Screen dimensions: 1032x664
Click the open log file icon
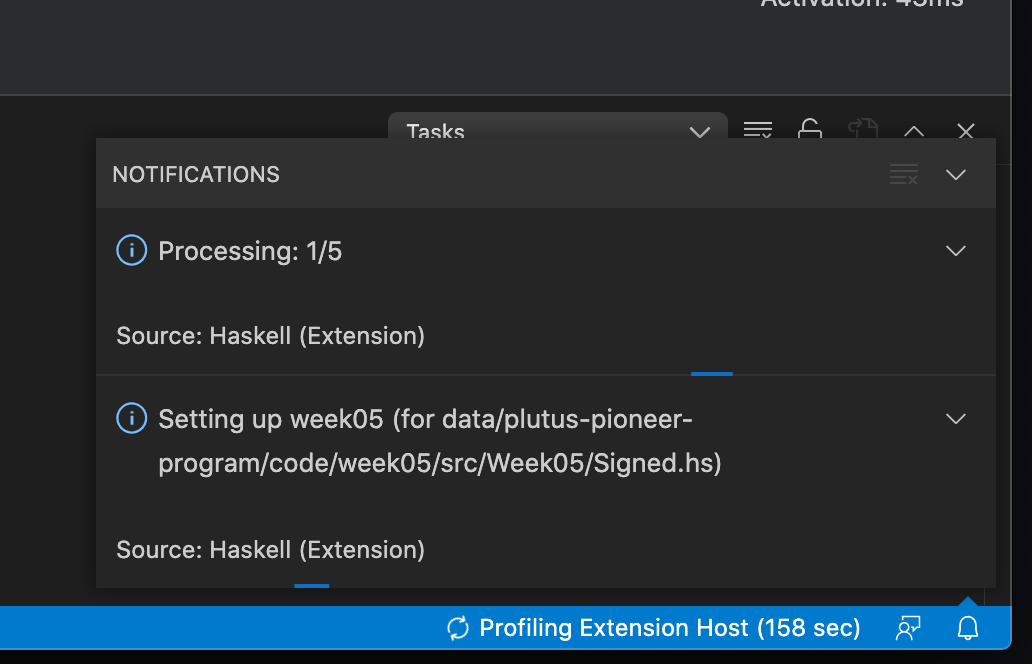[x=862, y=130]
